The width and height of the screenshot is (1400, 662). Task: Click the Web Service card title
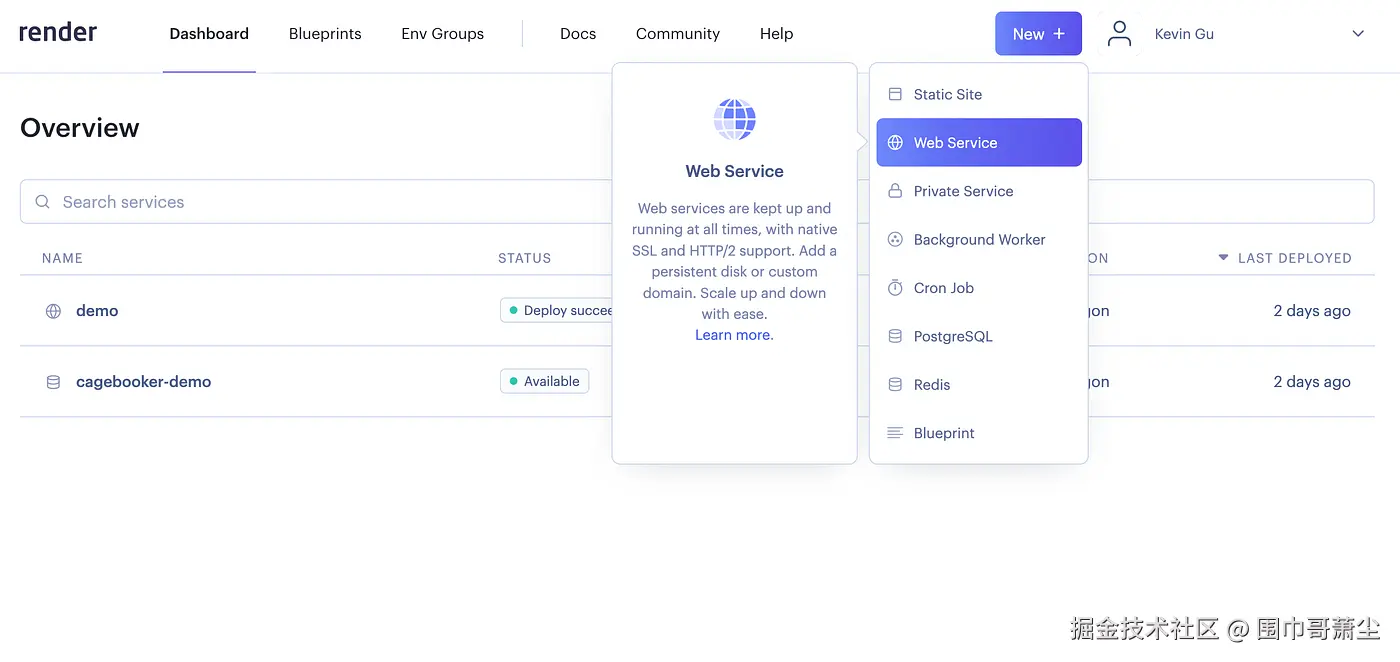coord(734,171)
